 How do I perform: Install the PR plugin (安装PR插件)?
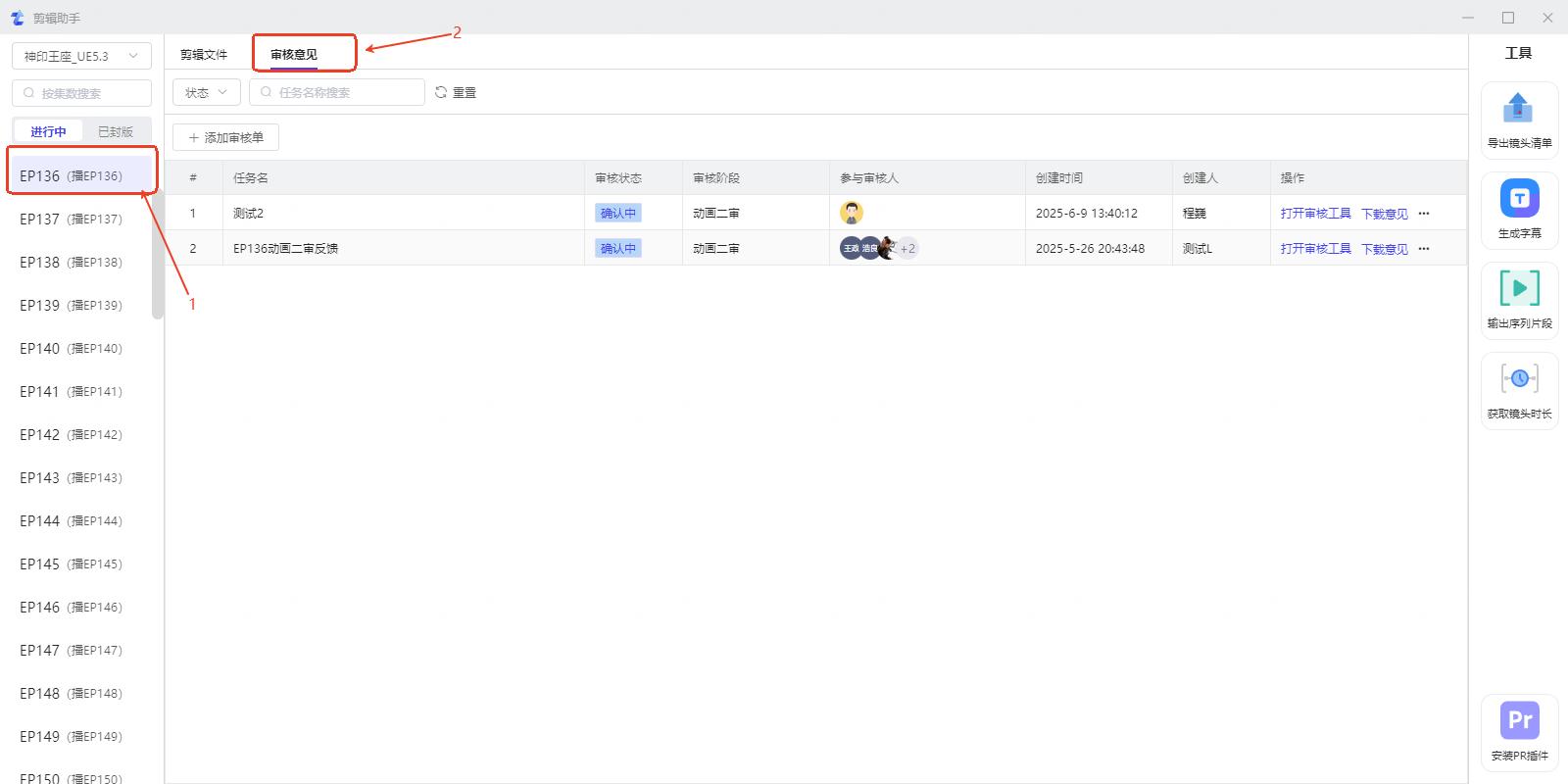[x=1519, y=721]
